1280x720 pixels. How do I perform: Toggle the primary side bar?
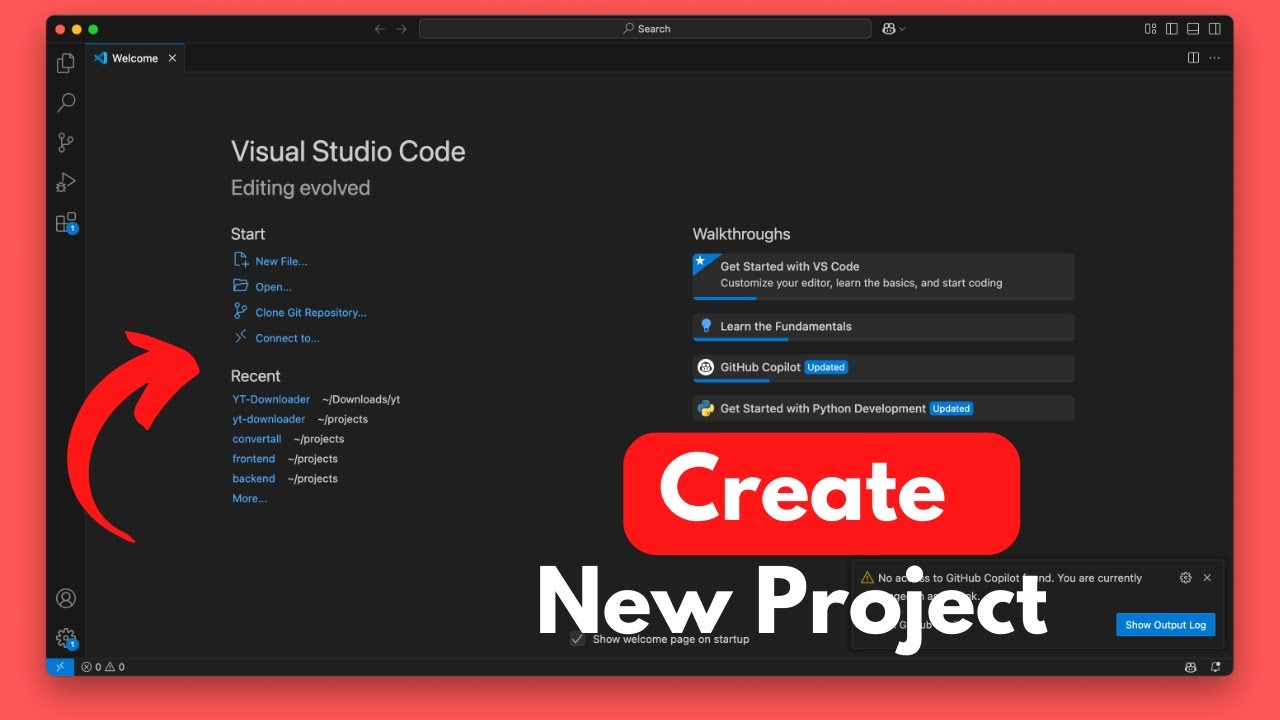pyautogui.click(x=1172, y=29)
